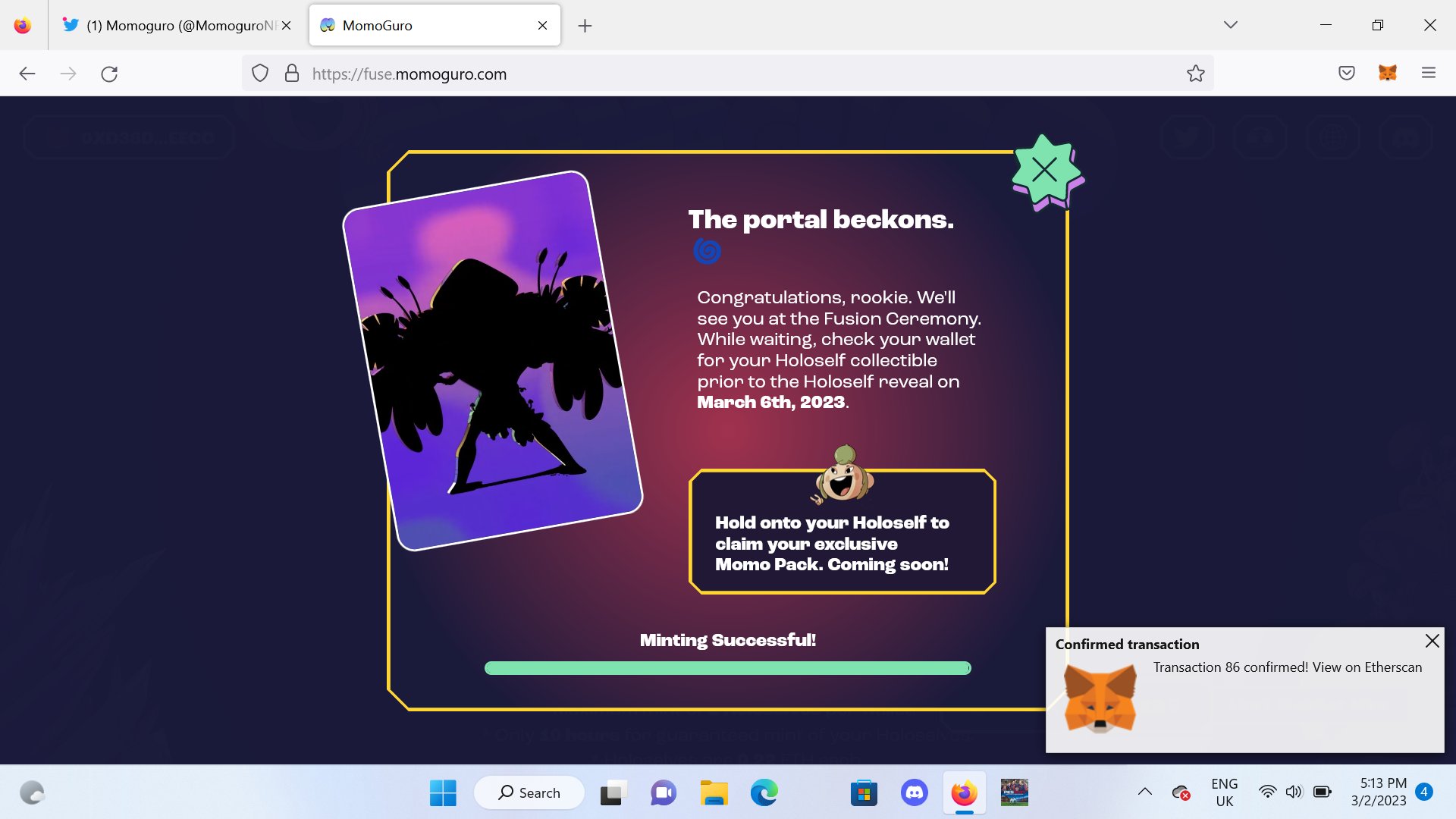Click the green minting progress bar
This screenshot has height=819, width=1456.
pyautogui.click(x=727, y=668)
